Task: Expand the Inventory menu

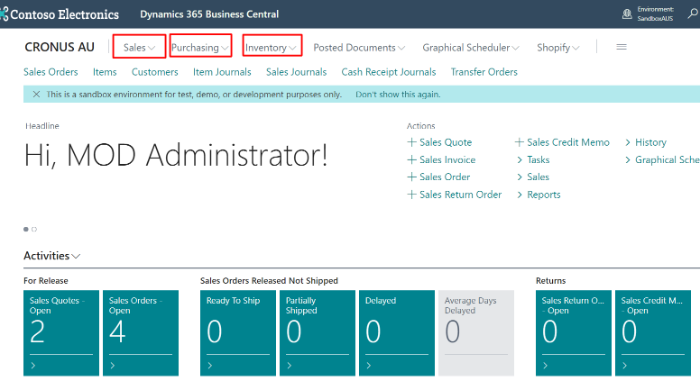Action: point(271,47)
